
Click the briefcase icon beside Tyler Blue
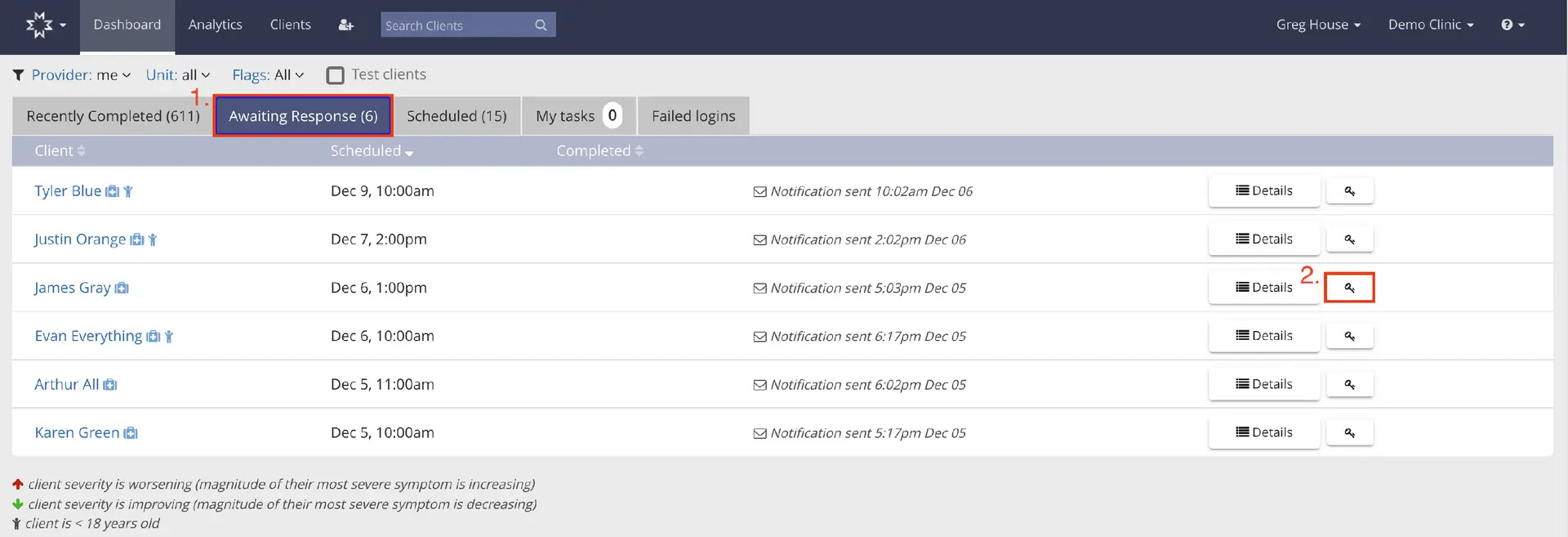pos(112,191)
